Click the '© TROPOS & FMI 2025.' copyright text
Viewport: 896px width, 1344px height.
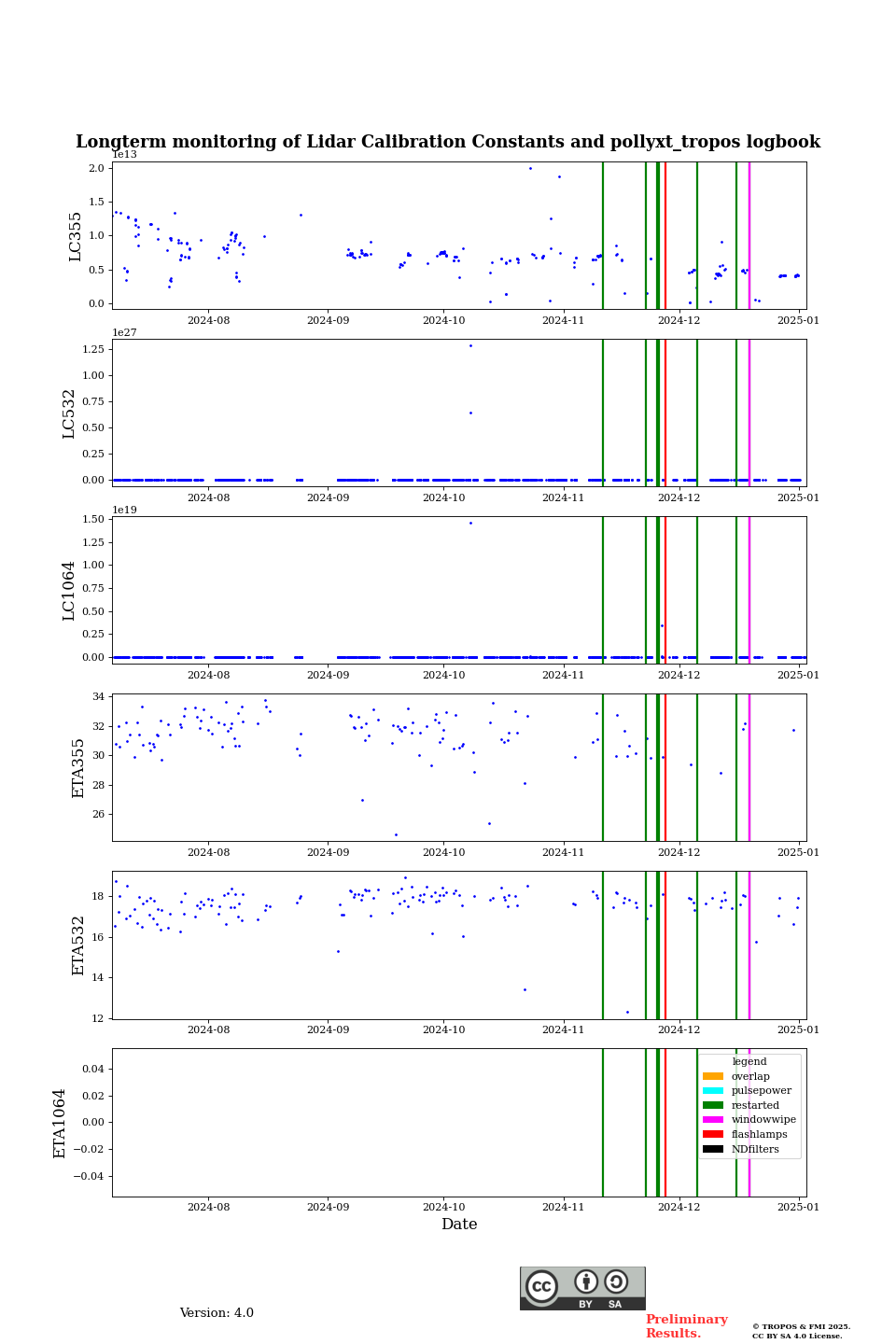tap(802, 1326)
